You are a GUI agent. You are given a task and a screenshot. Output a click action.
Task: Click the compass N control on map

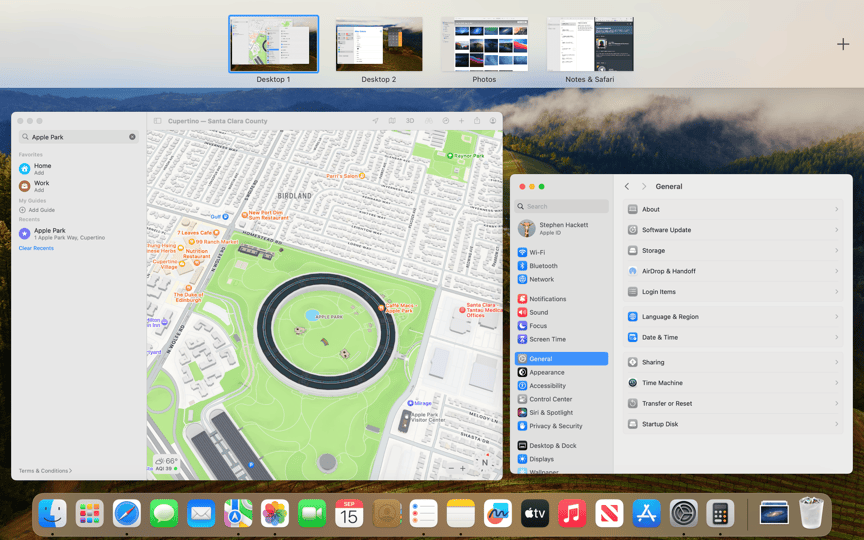(485, 462)
